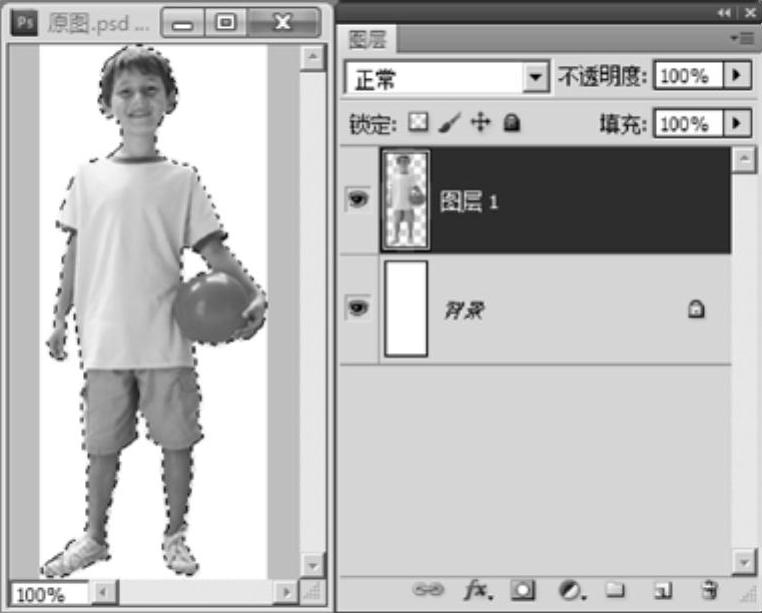Switch to the 图层 panel tab
The width and height of the screenshot is (762, 613).
369,40
